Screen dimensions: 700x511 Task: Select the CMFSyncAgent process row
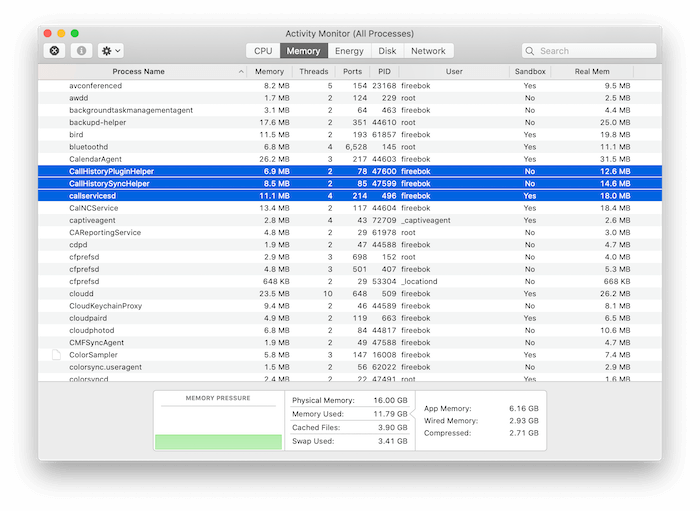tap(350, 343)
